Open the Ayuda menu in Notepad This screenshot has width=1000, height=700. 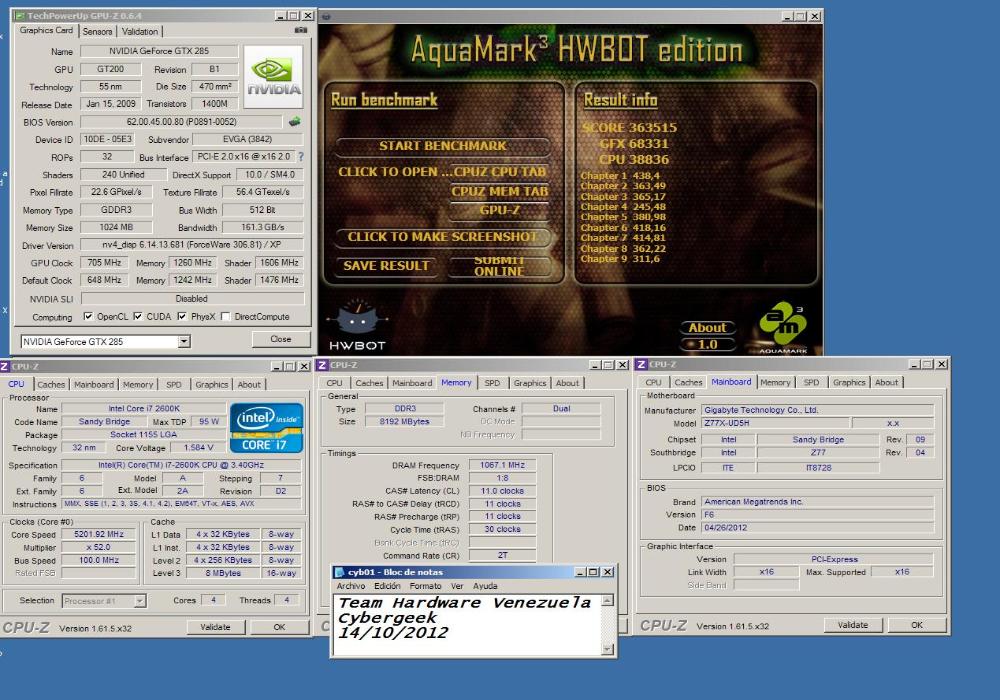tap(485, 586)
